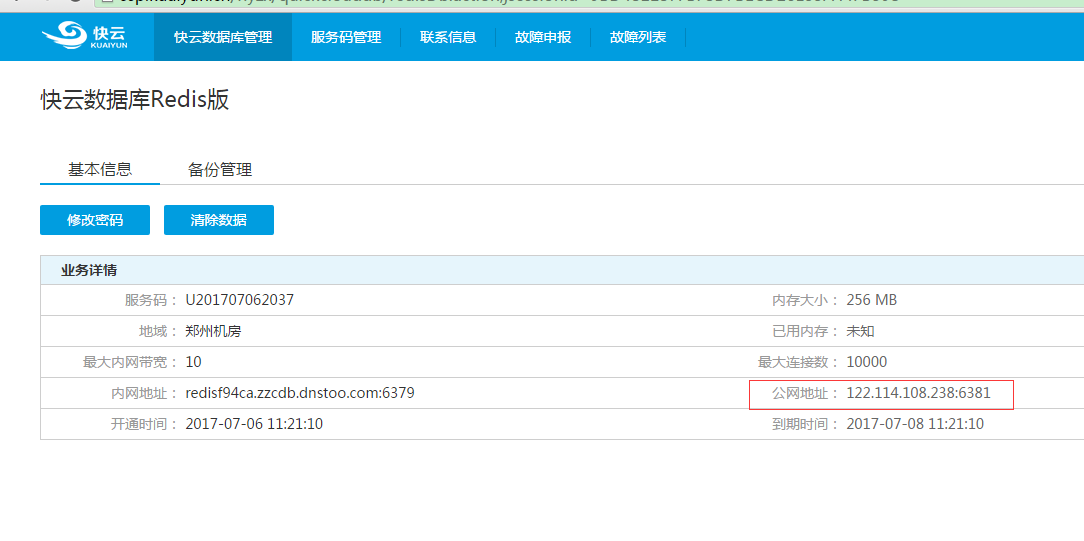Switch to the 基本信息 tab

[100, 169]
